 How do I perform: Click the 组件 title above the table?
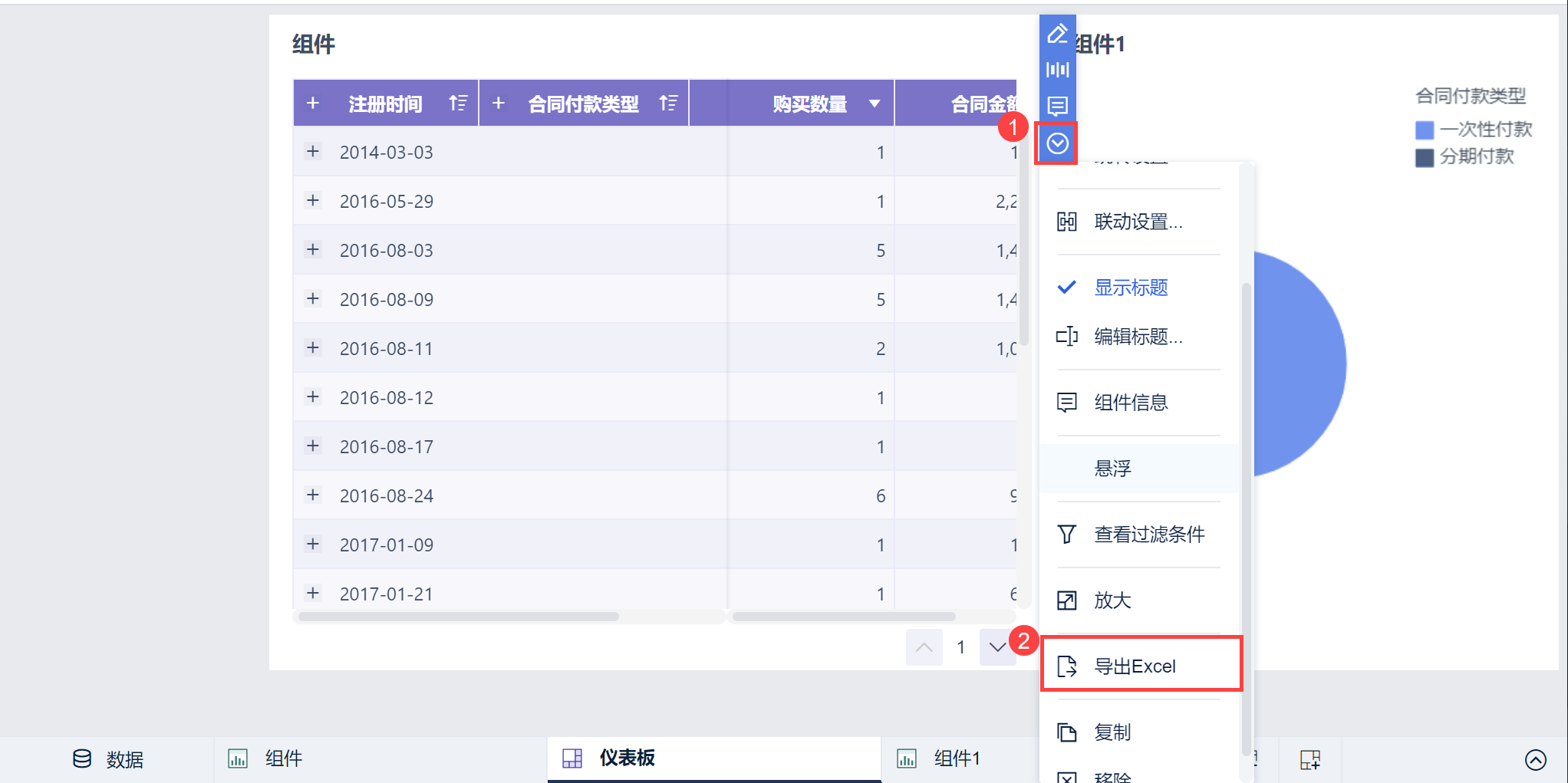pyautogui.click(x=314, y=44)
